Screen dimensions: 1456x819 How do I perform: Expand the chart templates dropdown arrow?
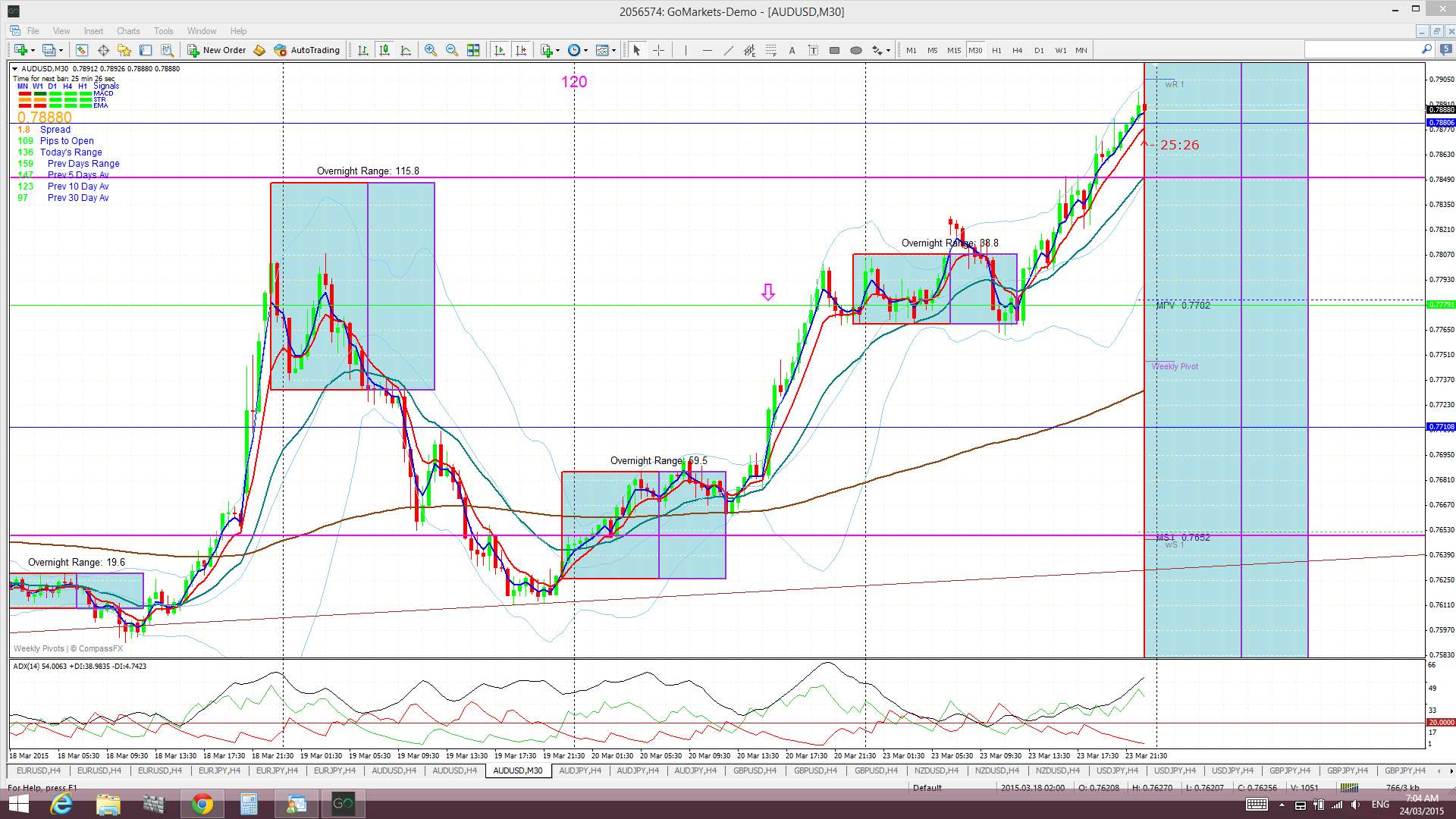613,50
